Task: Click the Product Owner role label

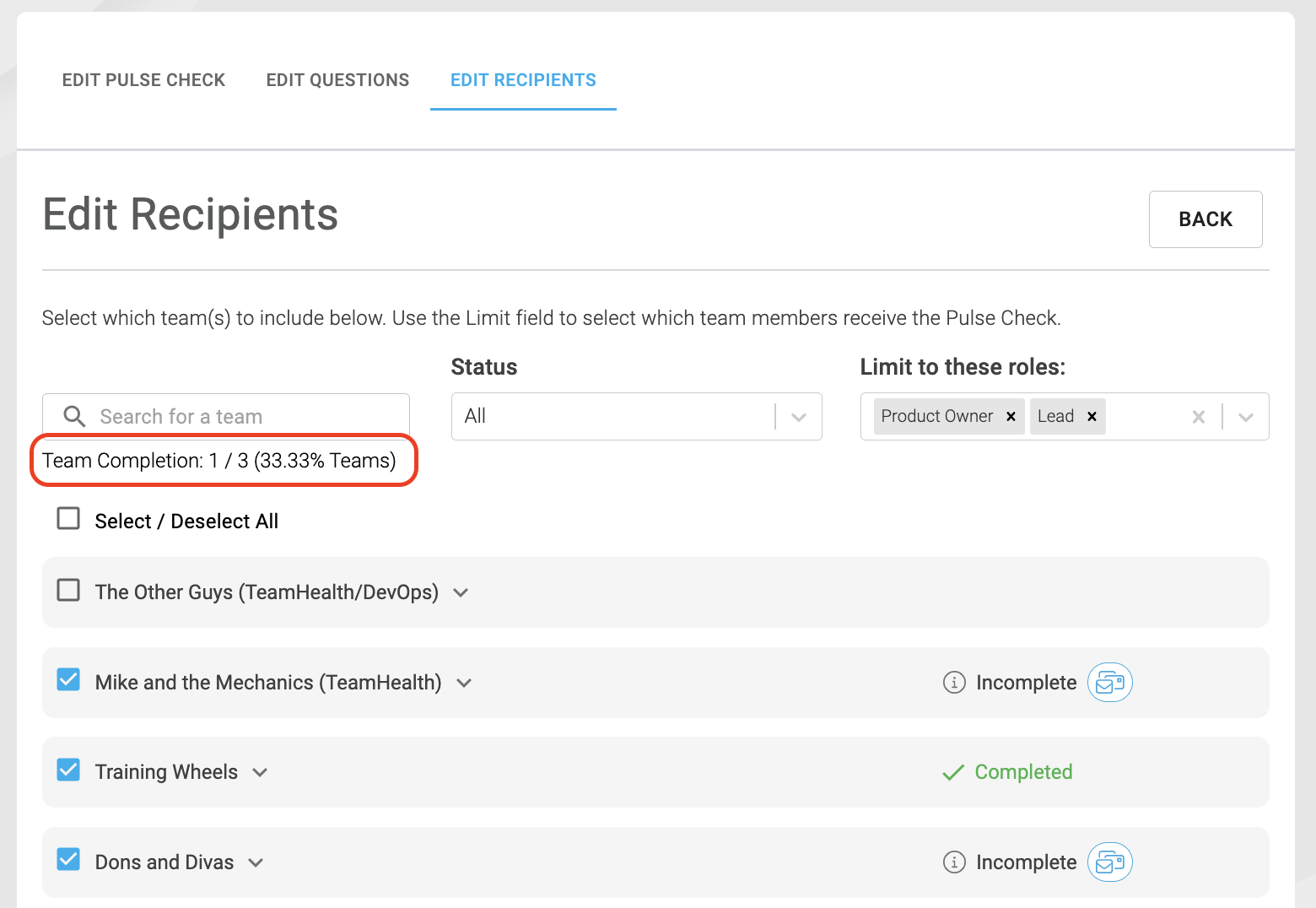Action: (937, 416)
